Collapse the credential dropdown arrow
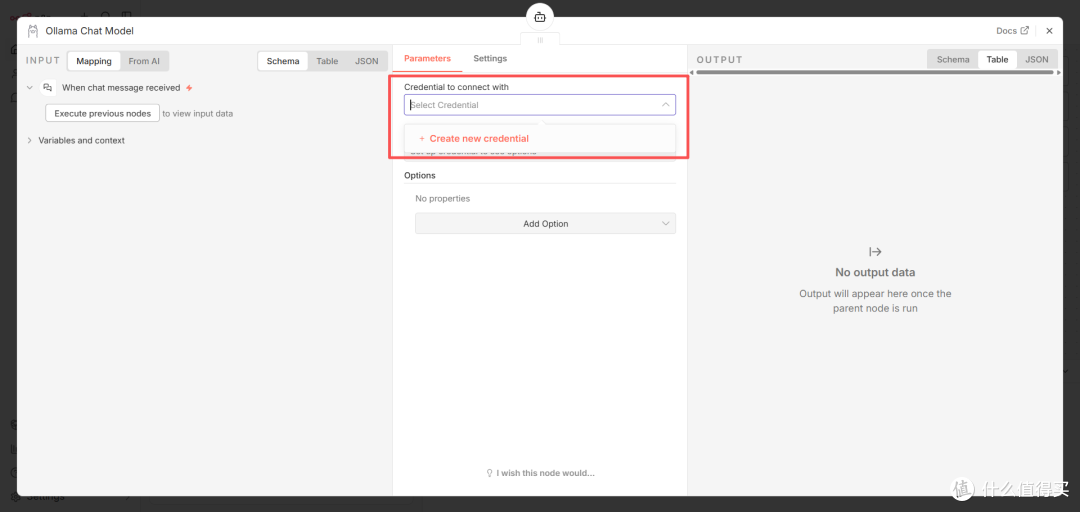This screenshot has height=512, width=1080. (x=665, y=105)
